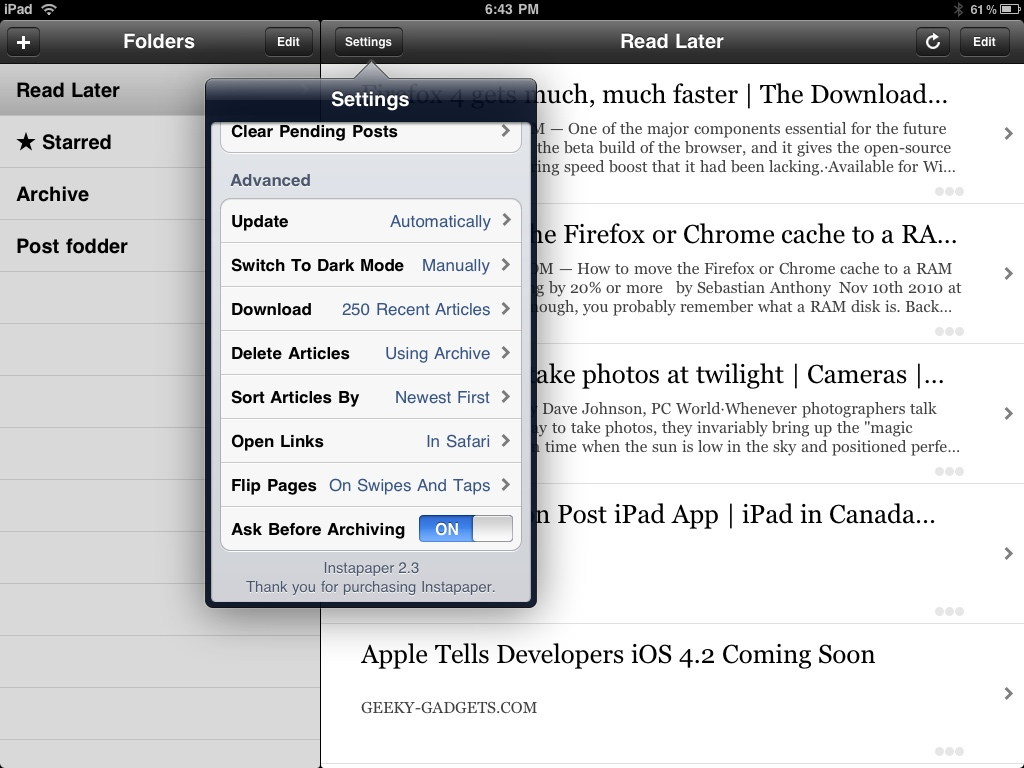Image resolution: width=1024 pixels, height=768 pixels.
Task: Tap the three dots under the twilight photos article
Action: [949, 471]
